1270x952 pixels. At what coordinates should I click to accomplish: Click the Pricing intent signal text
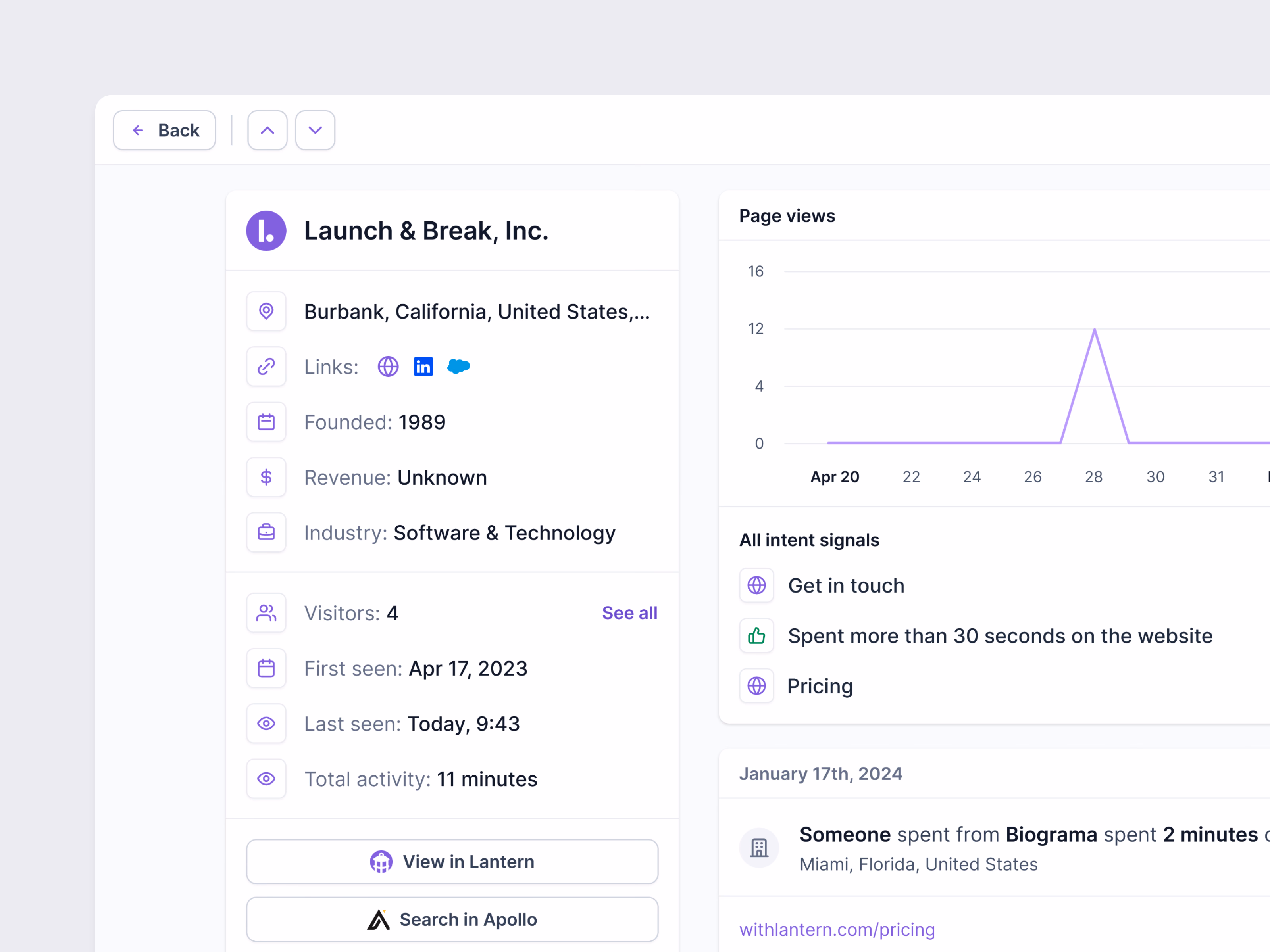click(820, 686)
